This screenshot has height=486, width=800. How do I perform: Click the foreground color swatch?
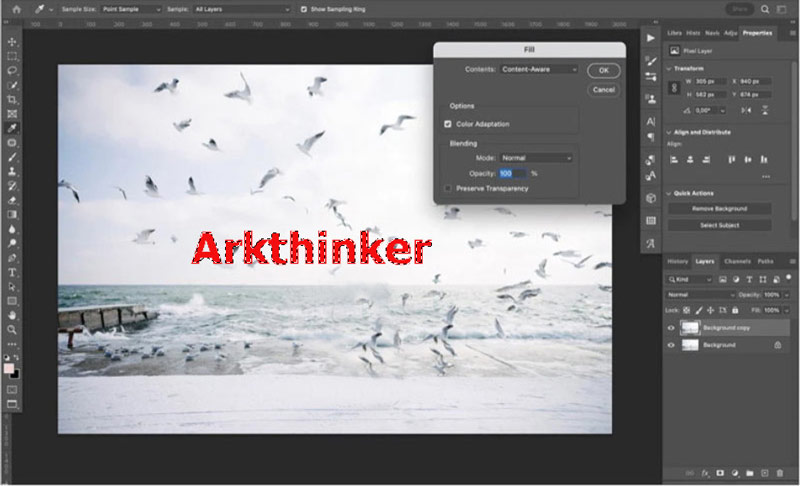(x=9, y=369)
